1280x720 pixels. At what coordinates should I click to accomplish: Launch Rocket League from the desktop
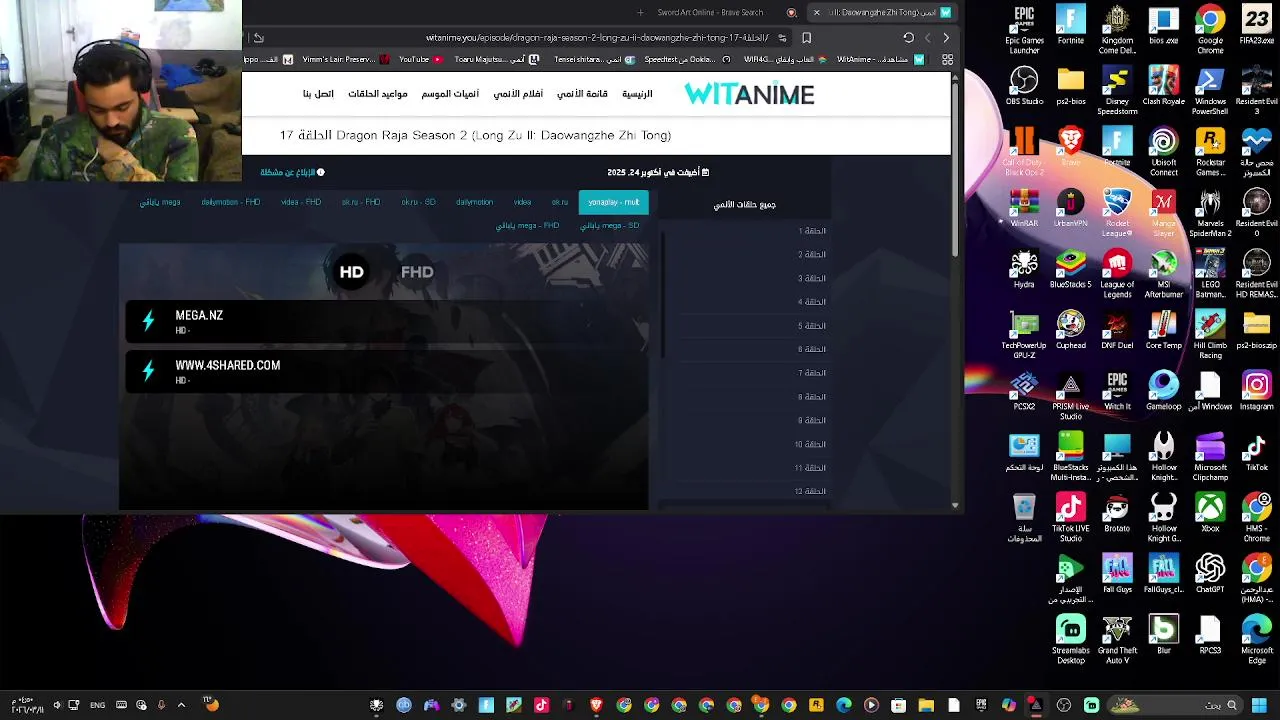[x=1117, y=213]
